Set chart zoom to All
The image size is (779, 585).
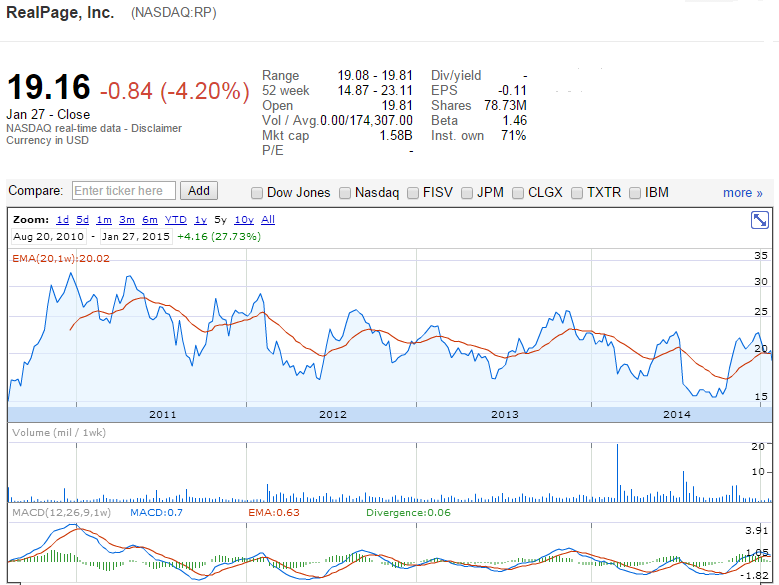coord(268,219)
